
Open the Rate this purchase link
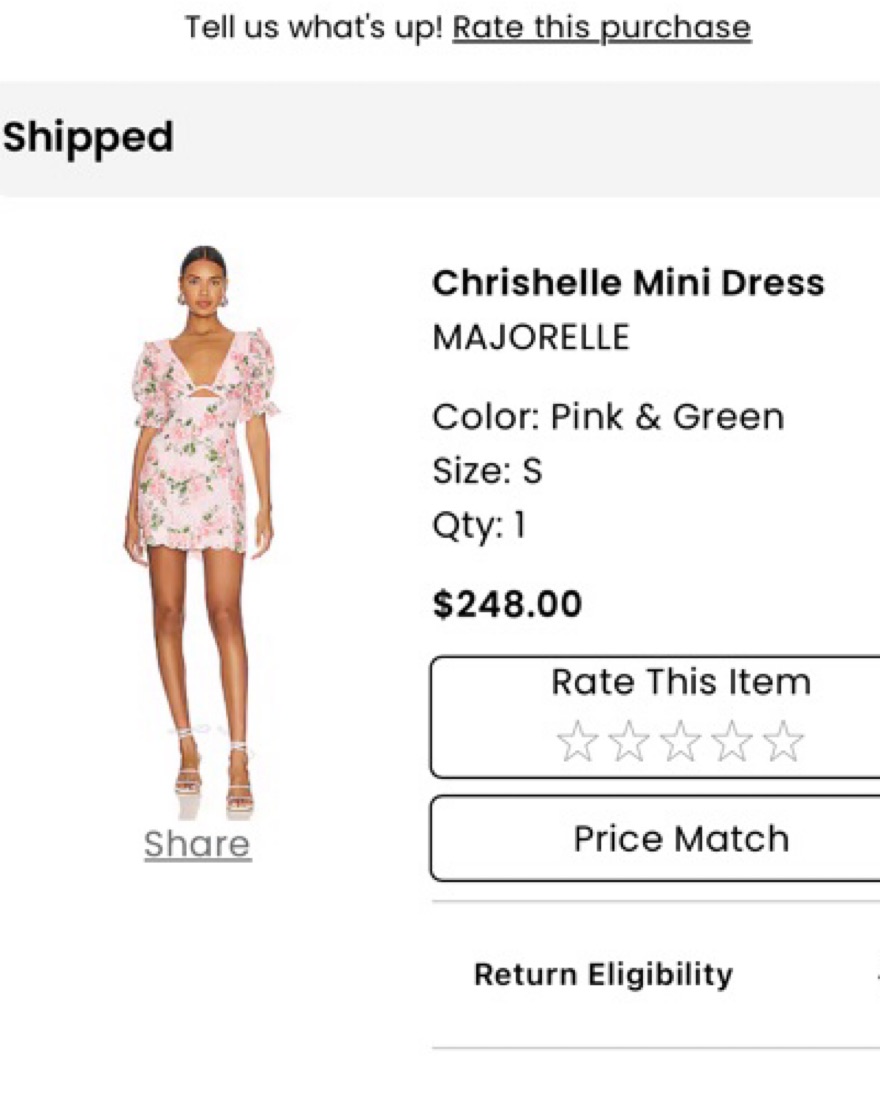coord(601,27)
